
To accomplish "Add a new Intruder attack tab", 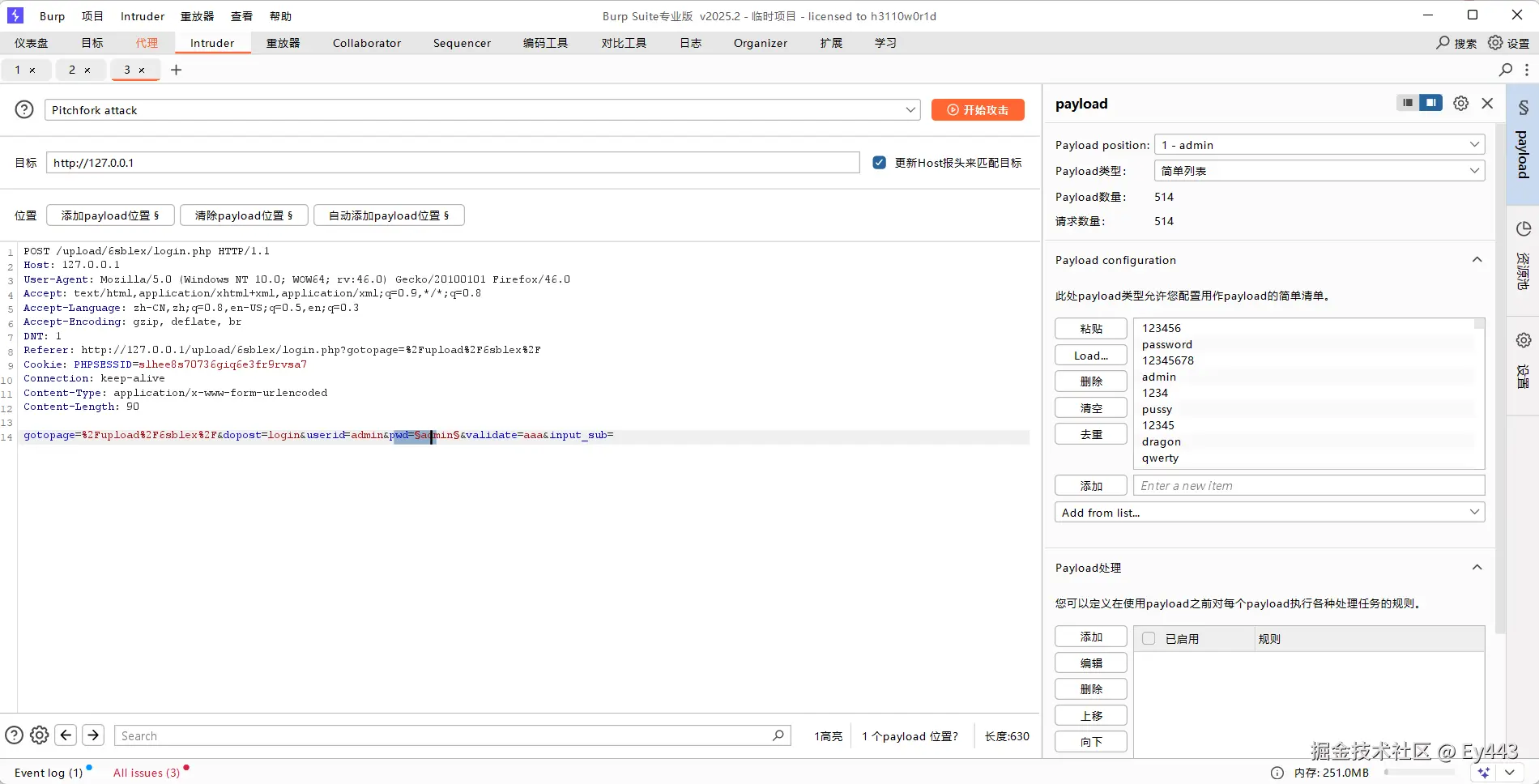I will [x=176, y=70].
